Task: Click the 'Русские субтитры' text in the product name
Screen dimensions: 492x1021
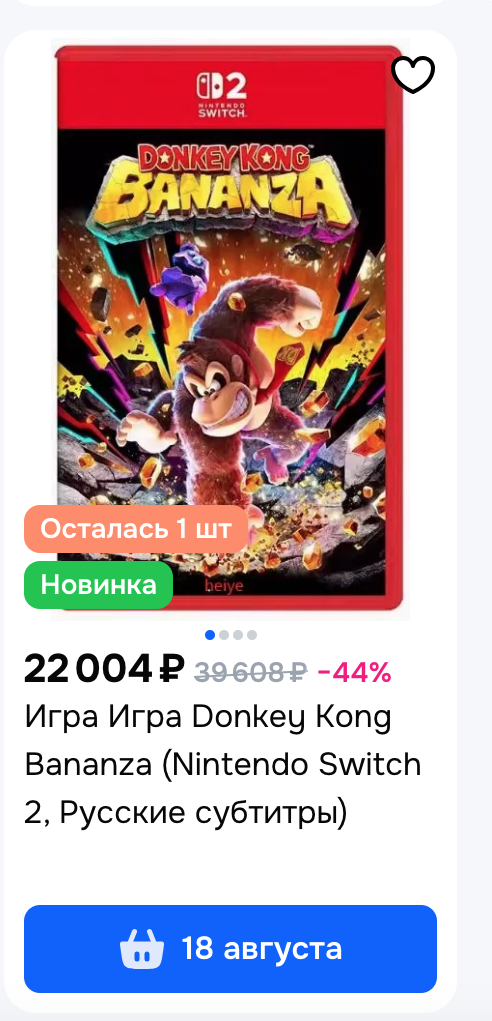Action: coord(203,812)
